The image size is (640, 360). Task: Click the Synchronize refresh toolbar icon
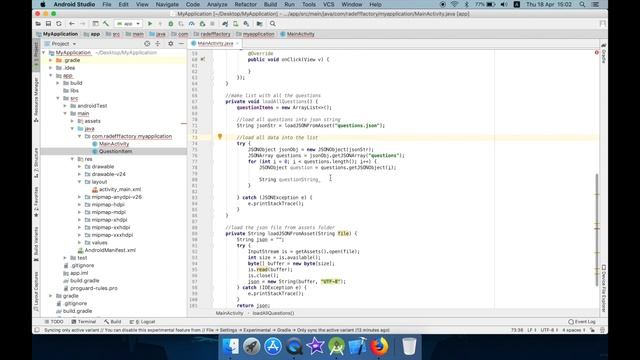click(59, 24)
